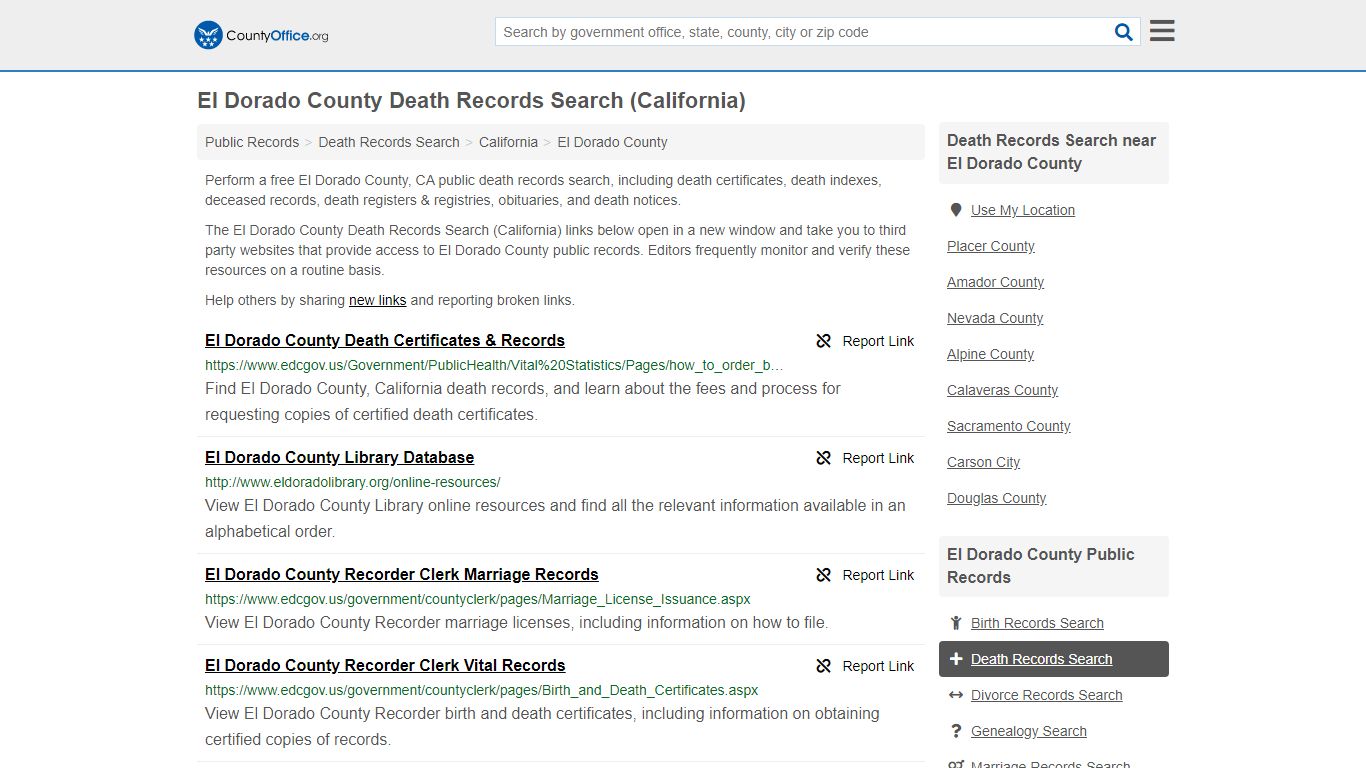Image resolution: width=1366 pixels, height=768 pixels.
Task: Click the Use My Location pin icon
Action: [956, 210]
